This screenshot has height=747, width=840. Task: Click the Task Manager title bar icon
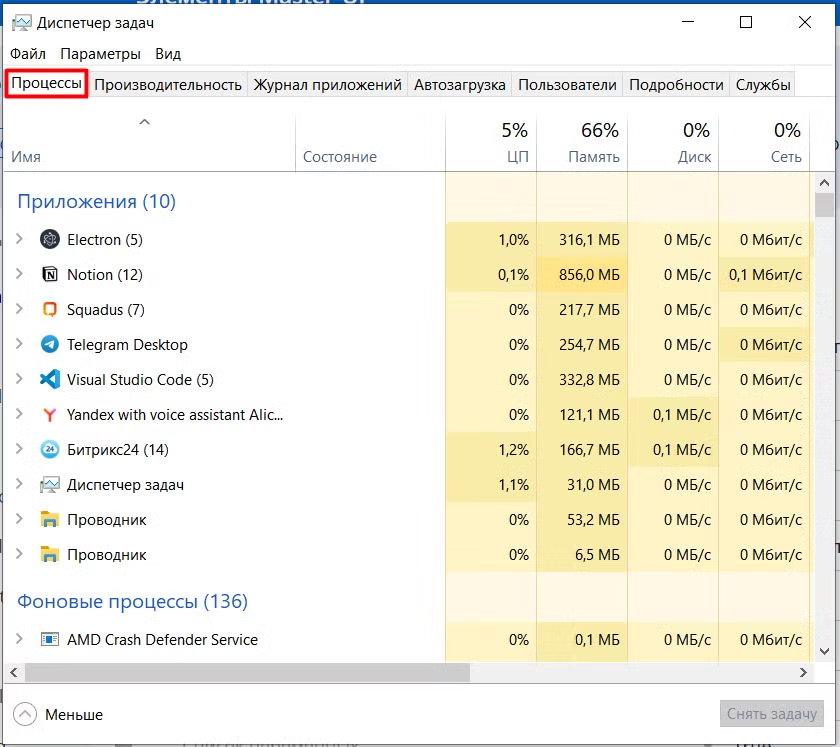coord(21,23)
